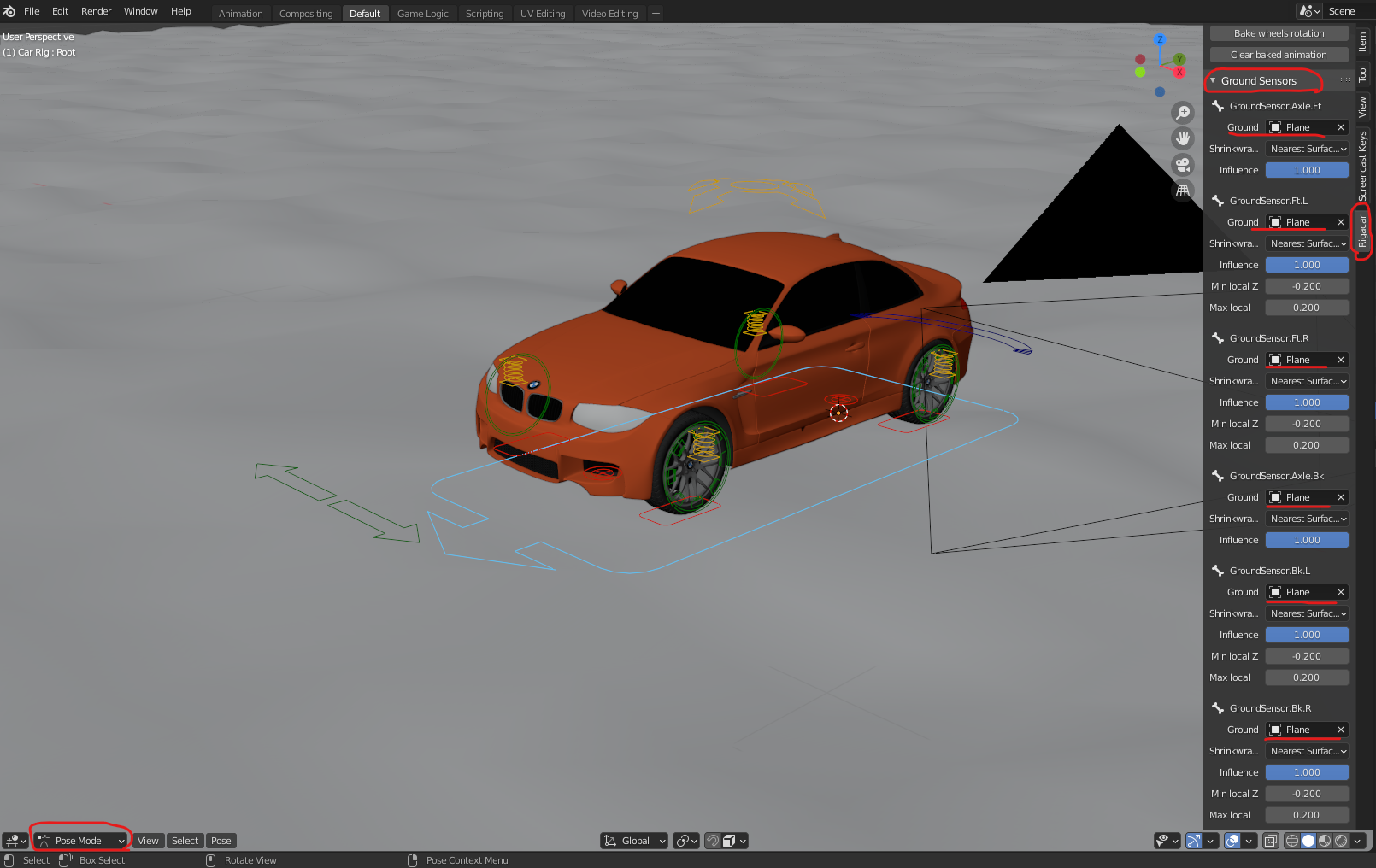Click the bone icon beside GroundSensor.Bk.L
Viewport: 1376px width, 868px height.
1218,571
